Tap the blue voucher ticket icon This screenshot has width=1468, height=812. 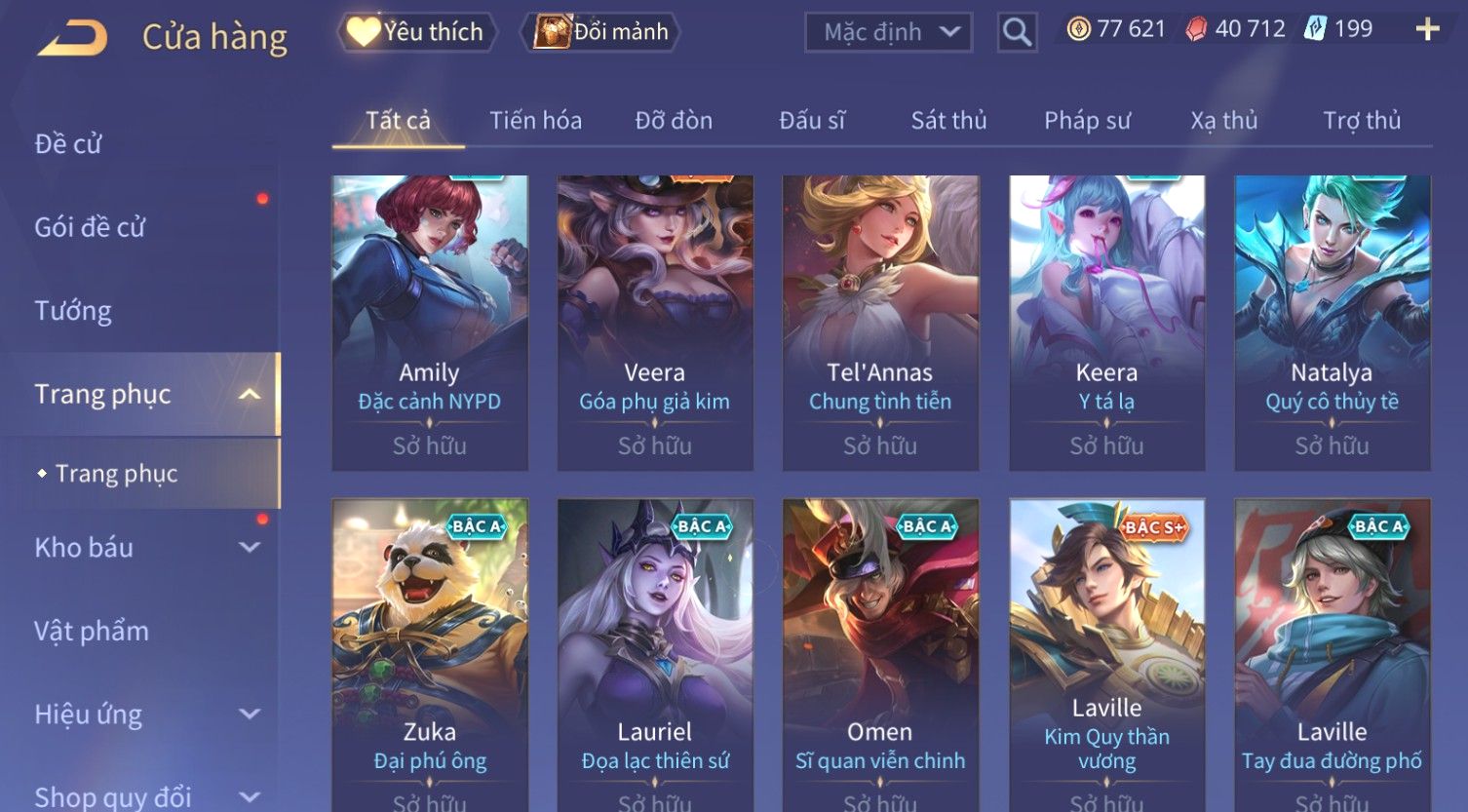[x=1316, y=29]
